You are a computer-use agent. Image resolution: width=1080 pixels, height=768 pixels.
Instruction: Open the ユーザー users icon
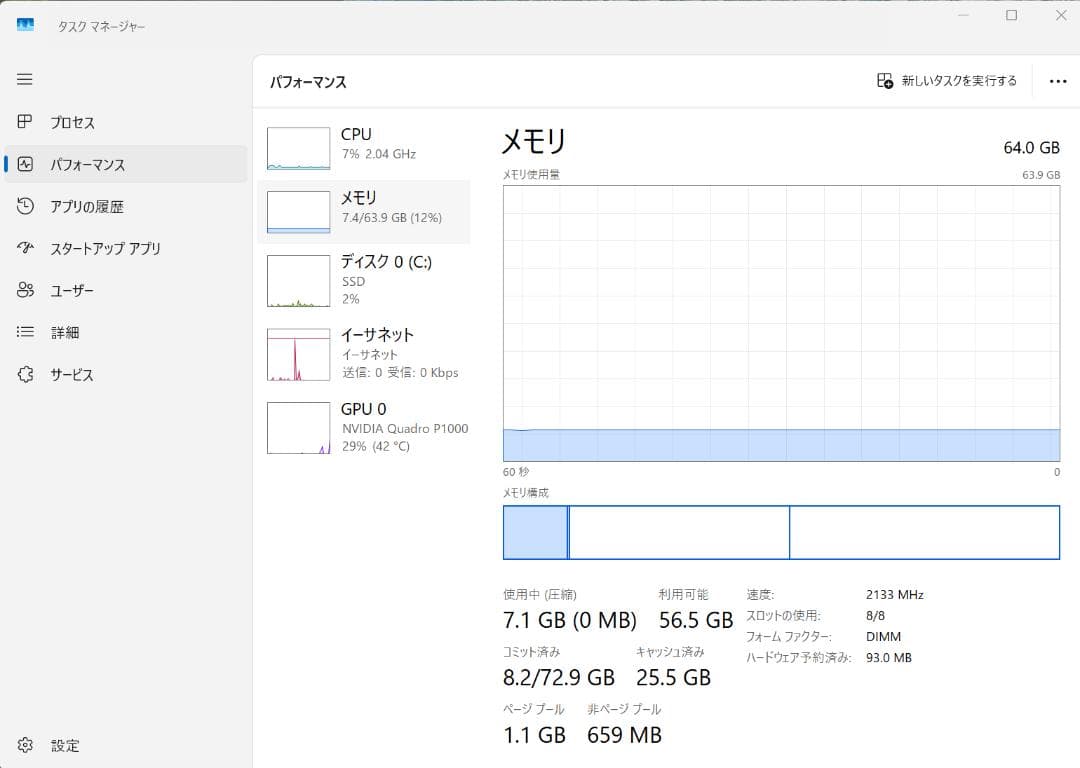[26, 290]
